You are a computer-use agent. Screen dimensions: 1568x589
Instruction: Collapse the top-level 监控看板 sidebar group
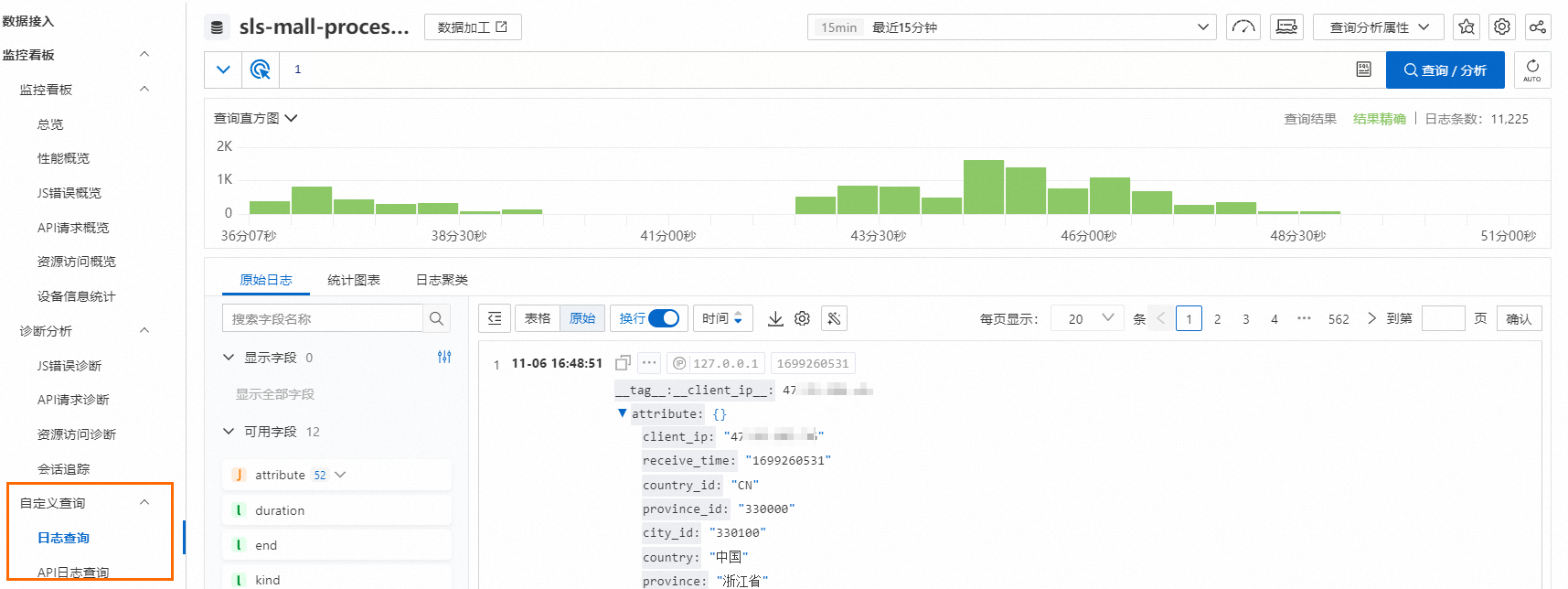pos(144,55)
